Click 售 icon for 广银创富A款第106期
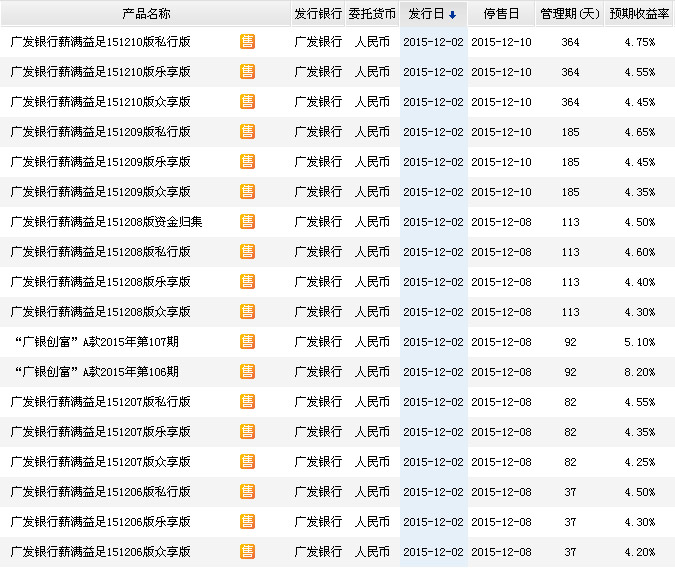 [x=248, y=372]
